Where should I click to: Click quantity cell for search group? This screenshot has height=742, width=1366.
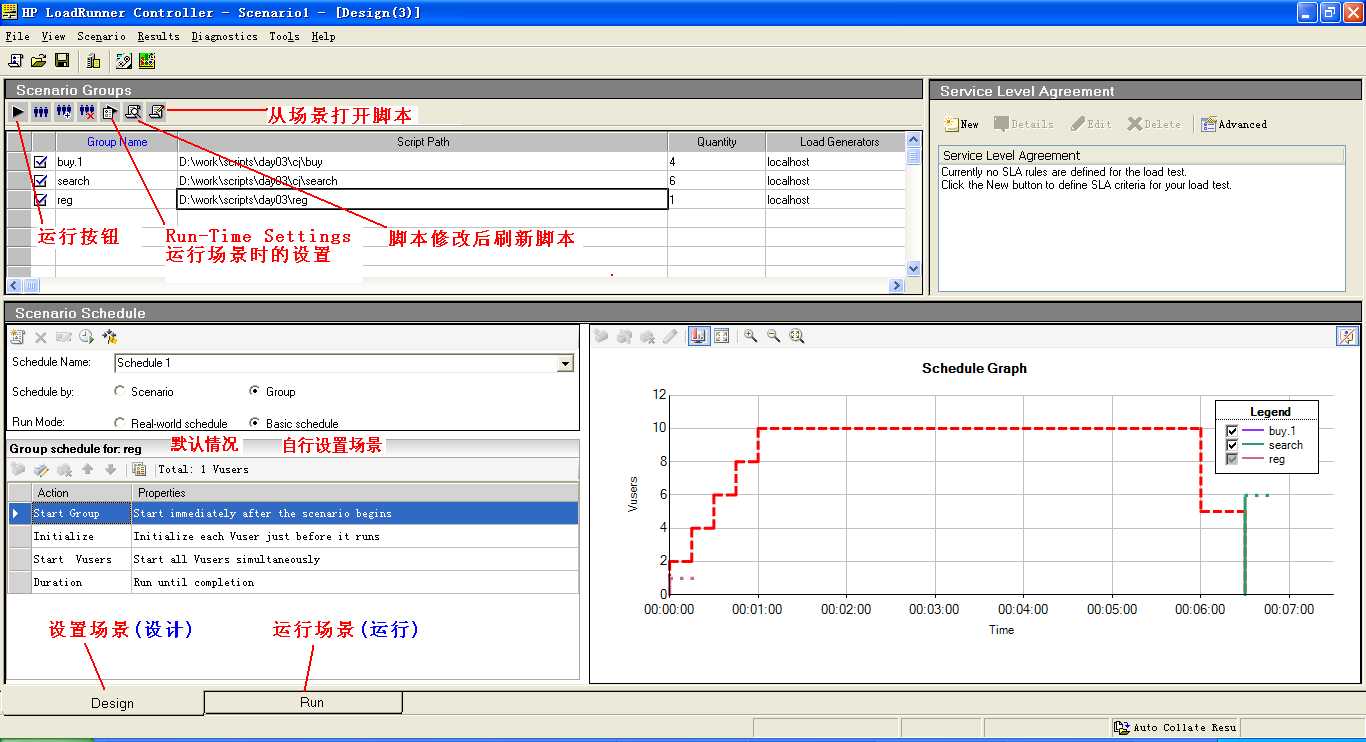[x=717, y=180]
